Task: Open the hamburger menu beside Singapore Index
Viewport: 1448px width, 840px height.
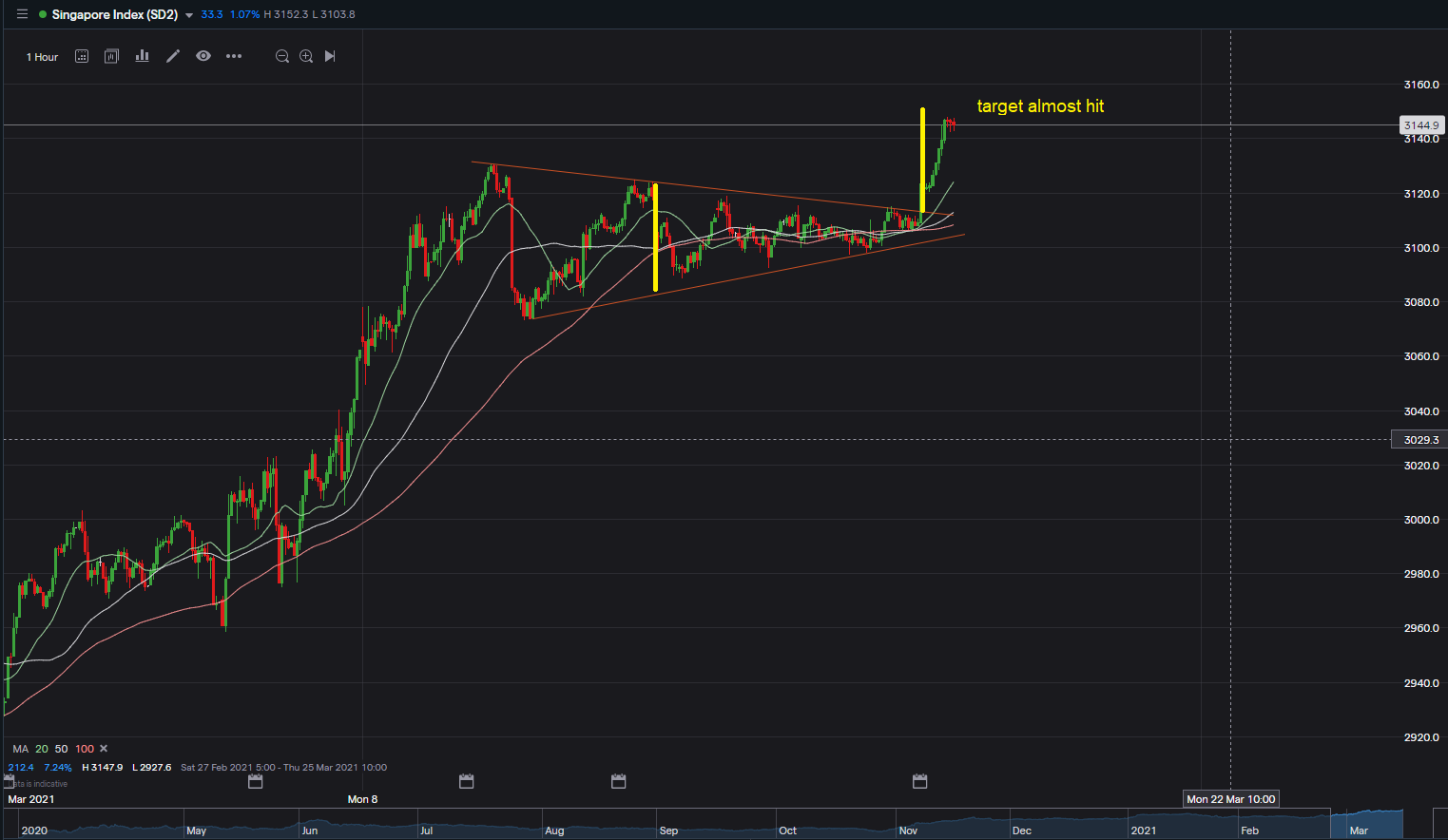Action: (22, 14)
